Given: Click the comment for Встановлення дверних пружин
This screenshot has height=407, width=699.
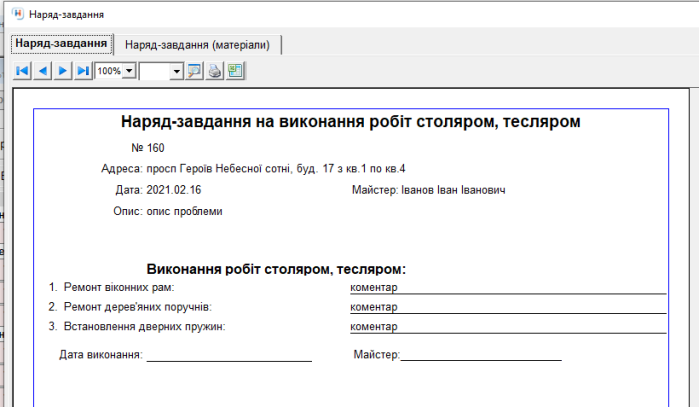Looking at the screenshot, I should coord(374,326).
